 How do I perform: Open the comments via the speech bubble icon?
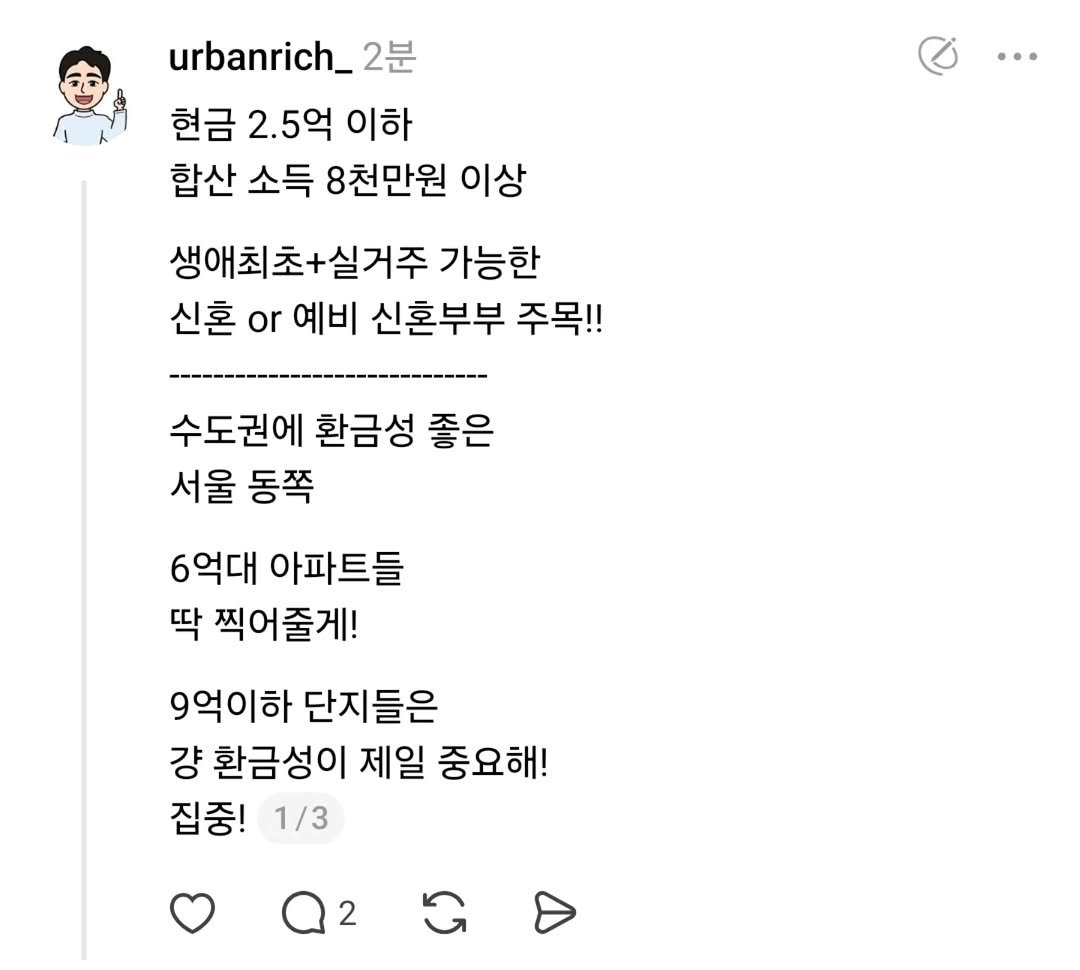point(305,910)
